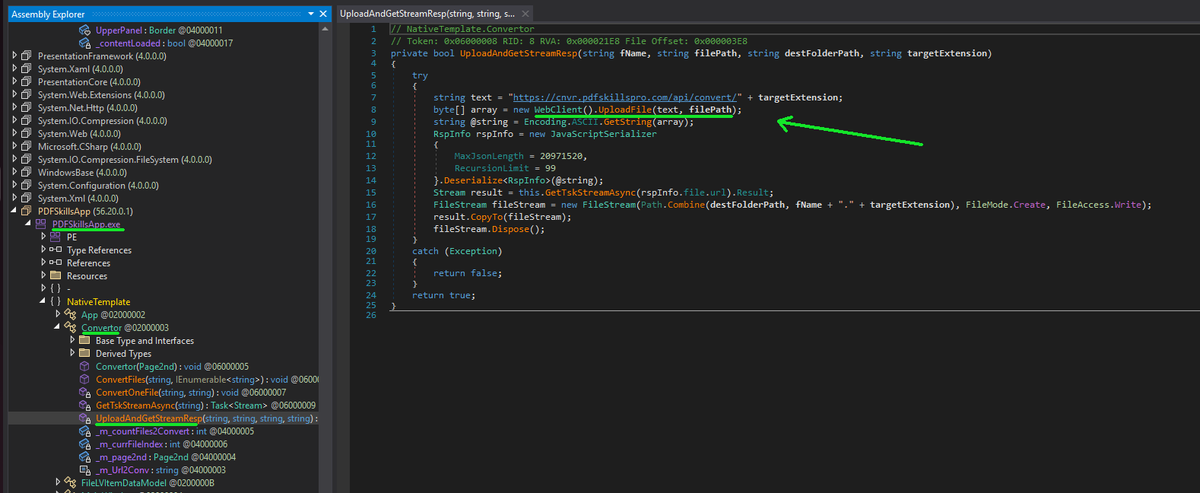
Task: Click the PE node icon
Action: 56,237
